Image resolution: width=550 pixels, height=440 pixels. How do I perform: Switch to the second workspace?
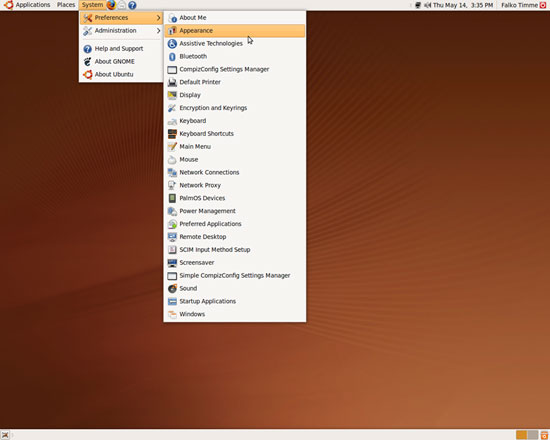(533, 435)
